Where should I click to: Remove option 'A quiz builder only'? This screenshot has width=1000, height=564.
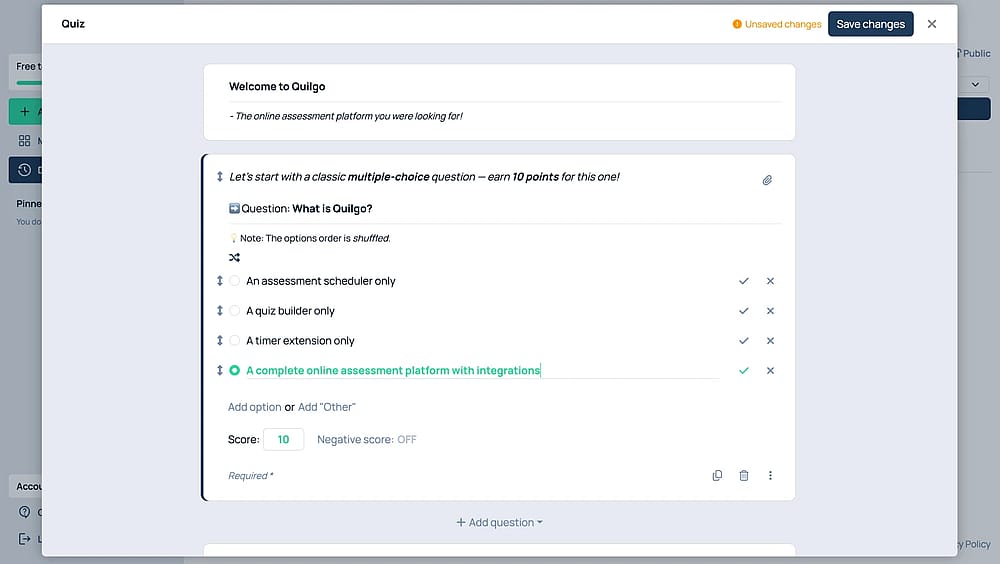tap(770, 311)
